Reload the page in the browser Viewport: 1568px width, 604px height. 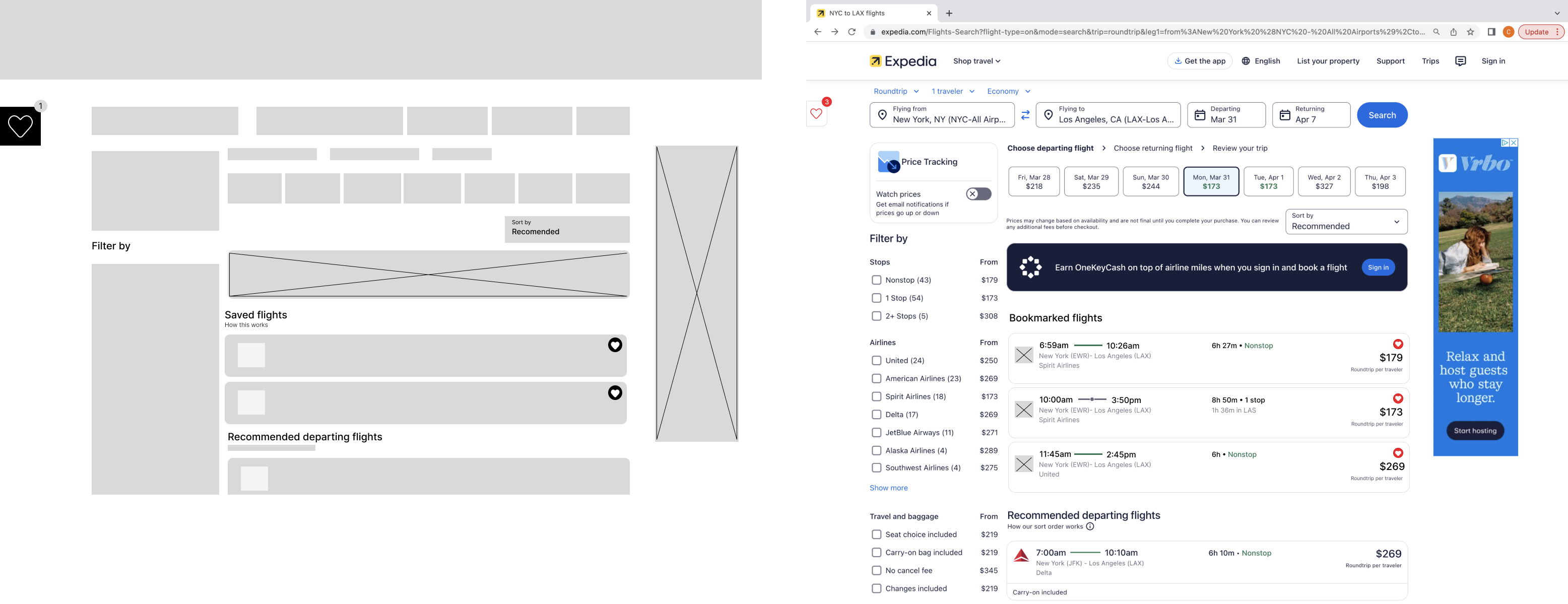click(x=852, y=32)
